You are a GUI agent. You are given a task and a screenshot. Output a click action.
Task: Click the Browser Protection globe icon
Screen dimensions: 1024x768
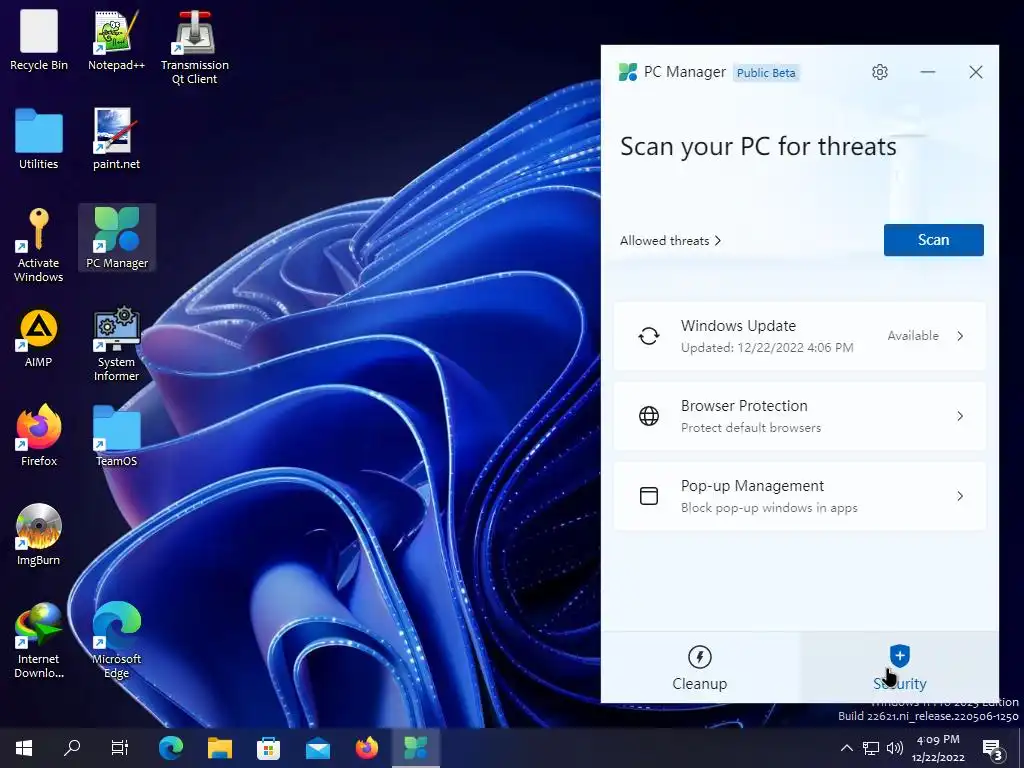click(648, 416)
